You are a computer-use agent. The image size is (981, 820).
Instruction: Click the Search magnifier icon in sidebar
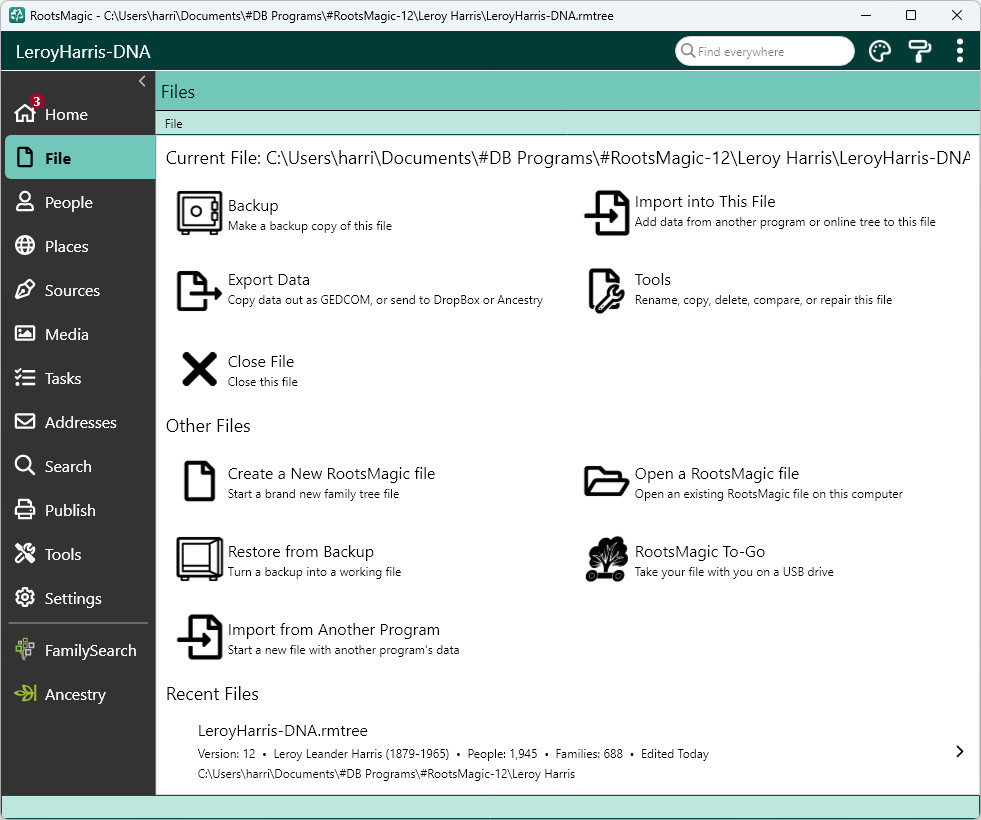coord(25,465)
